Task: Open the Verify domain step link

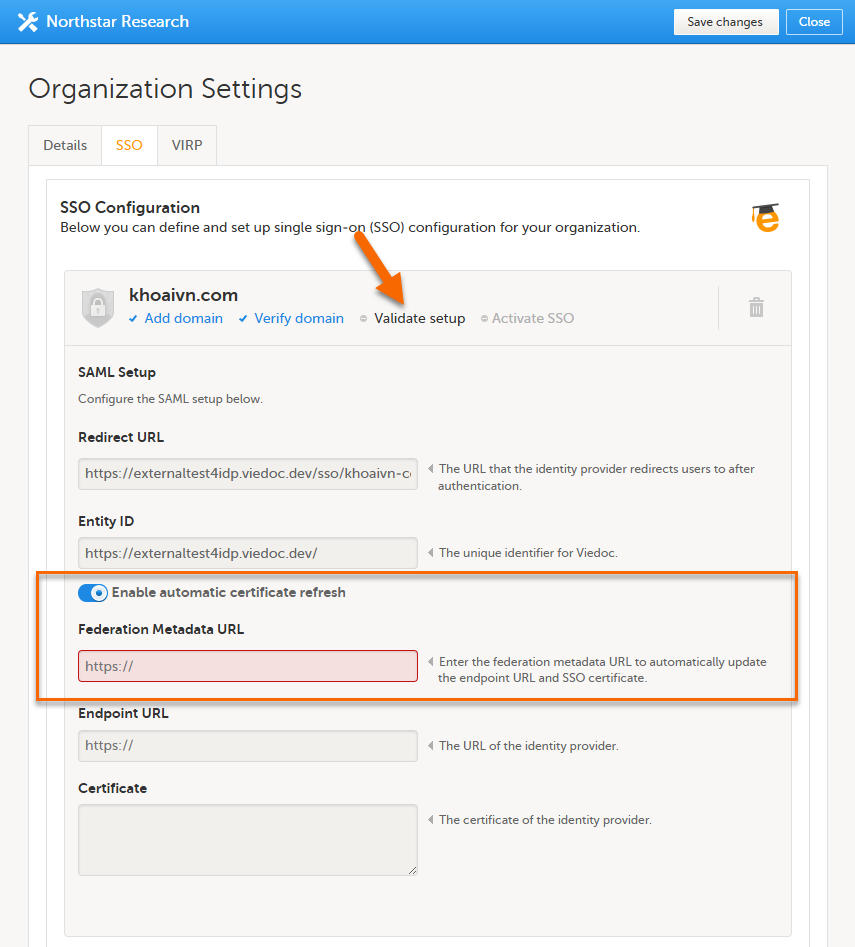Action: (298, 319)
